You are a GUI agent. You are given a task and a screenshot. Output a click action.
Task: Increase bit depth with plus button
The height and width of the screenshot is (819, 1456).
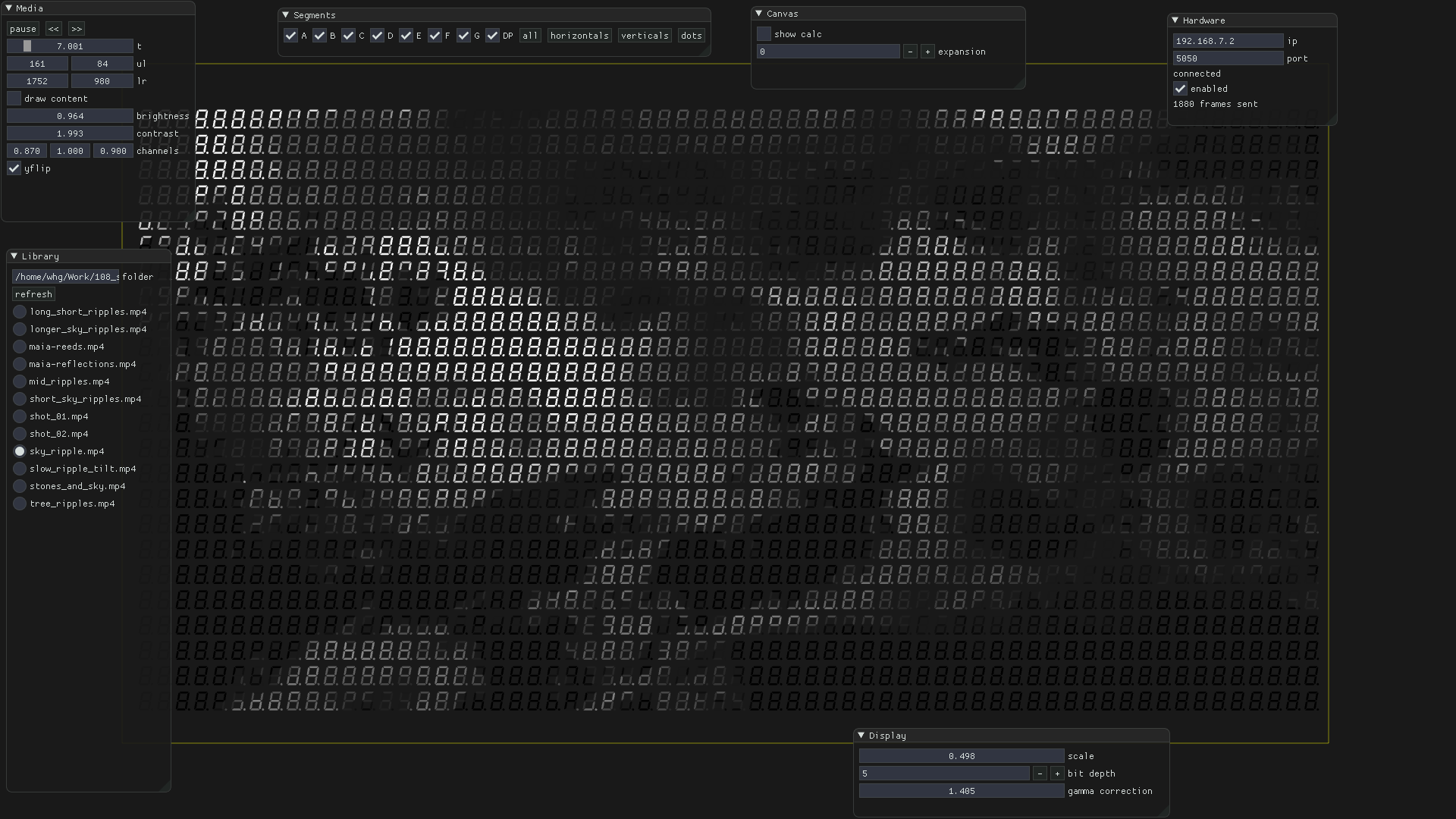[1057, 773]
